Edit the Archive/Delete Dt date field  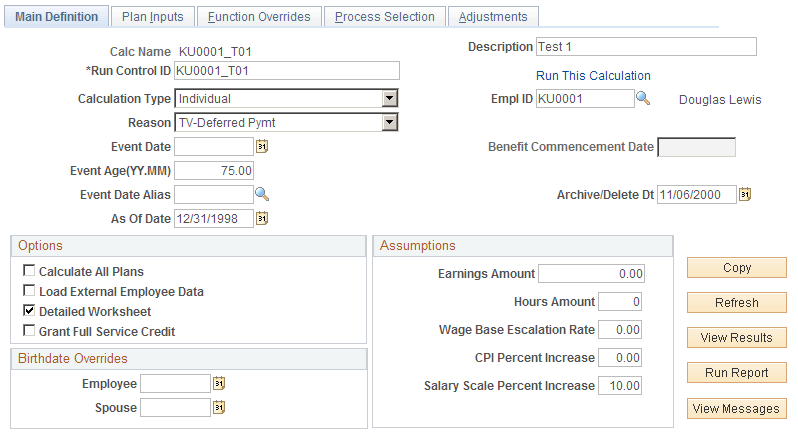[697, 194]
